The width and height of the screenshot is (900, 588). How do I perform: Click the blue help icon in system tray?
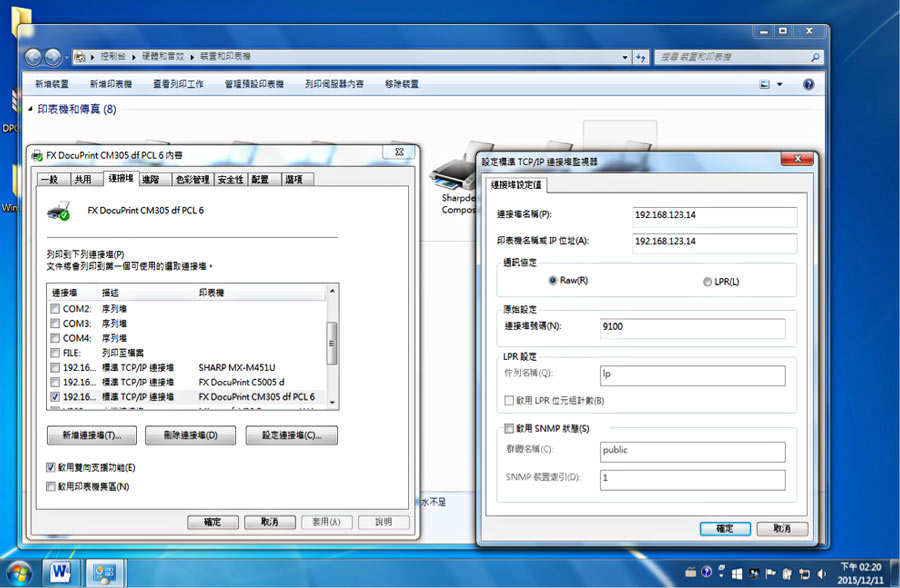tap(707, 571)
